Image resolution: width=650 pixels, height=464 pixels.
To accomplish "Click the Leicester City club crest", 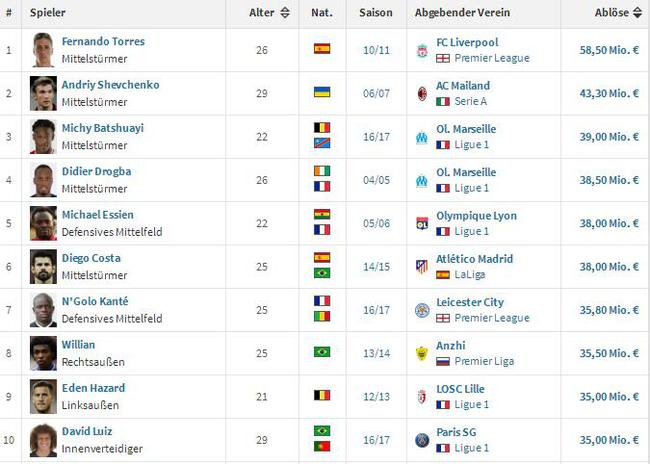I will click(x=422, y=310).
